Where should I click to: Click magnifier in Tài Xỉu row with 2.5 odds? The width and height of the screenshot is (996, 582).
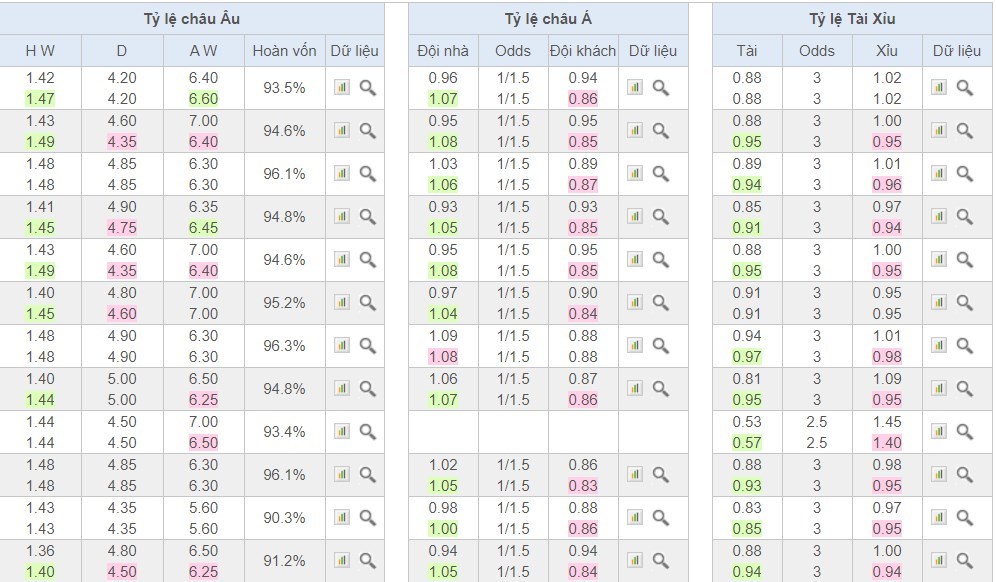pyautogui.click(x=964, y=432)
